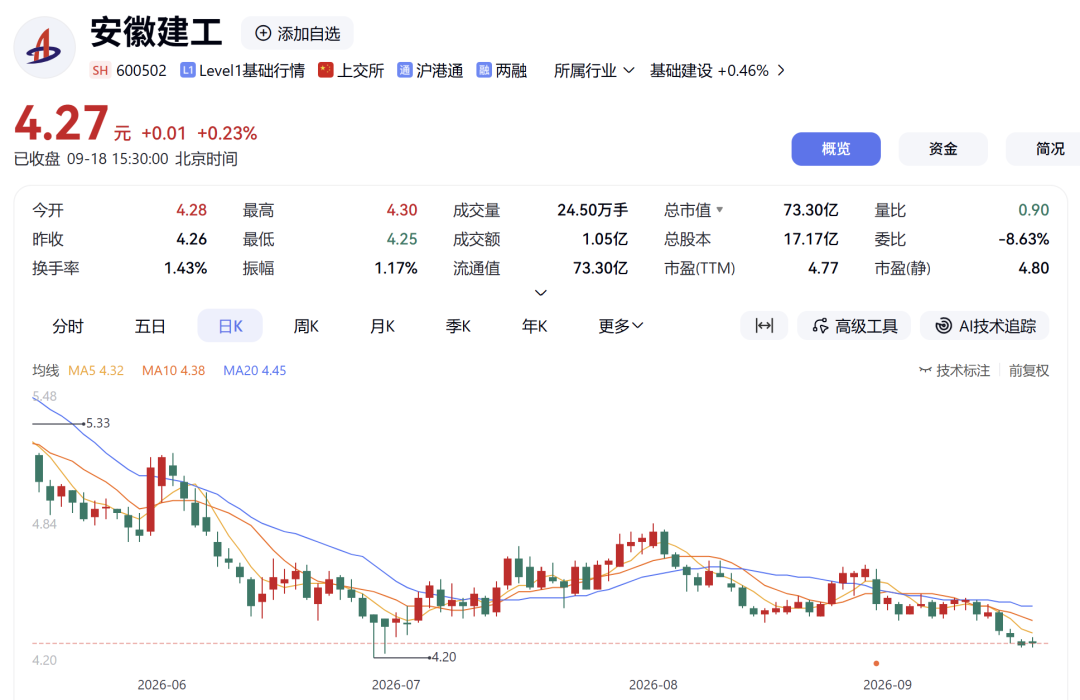This screenshot has width=1080, height=700.
Task: Click the MA10 4.38 indicator label
Action: pyautogui.click(x=174, y=371)
